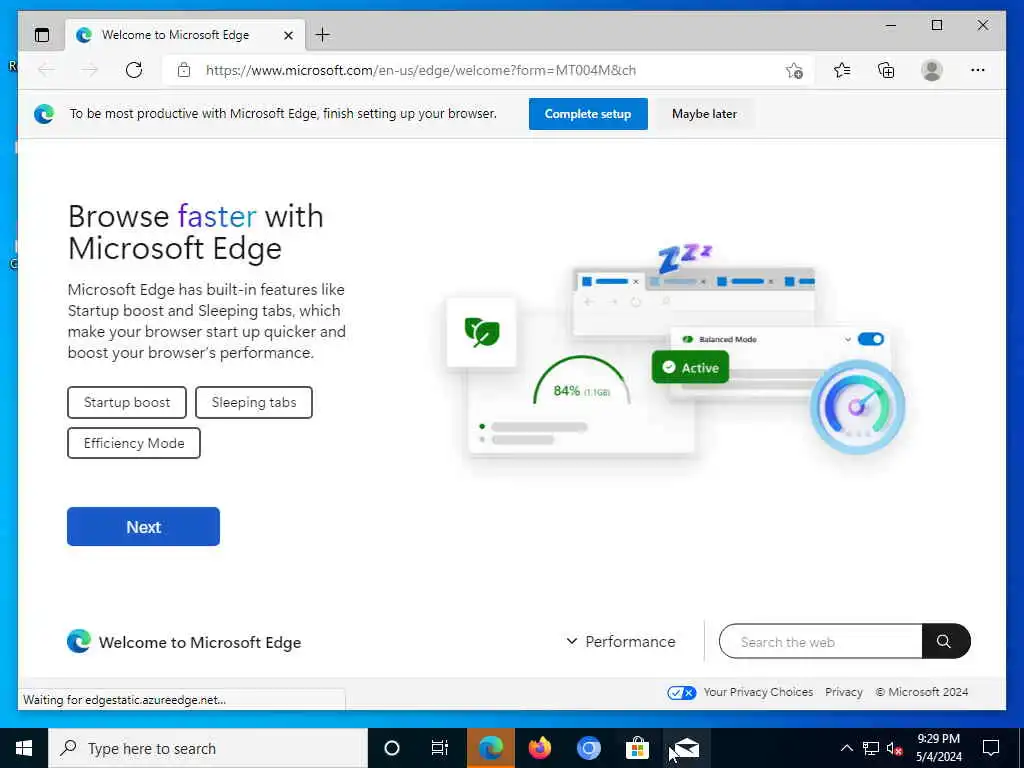Select the Efficiency Mode button

pos(134,443)
